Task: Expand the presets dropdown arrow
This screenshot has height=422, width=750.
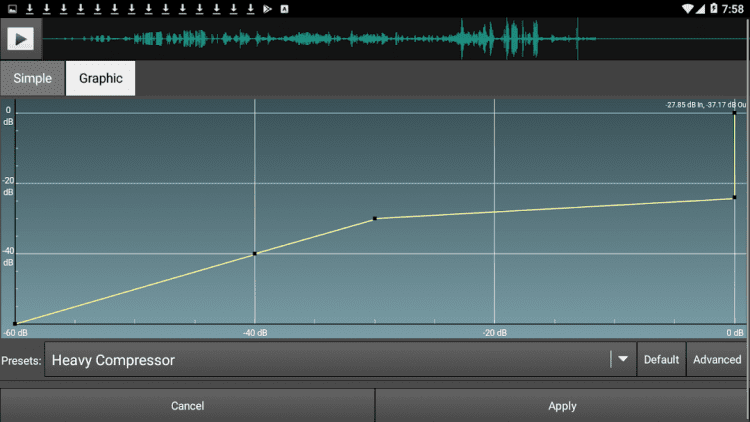Action: 623,360
